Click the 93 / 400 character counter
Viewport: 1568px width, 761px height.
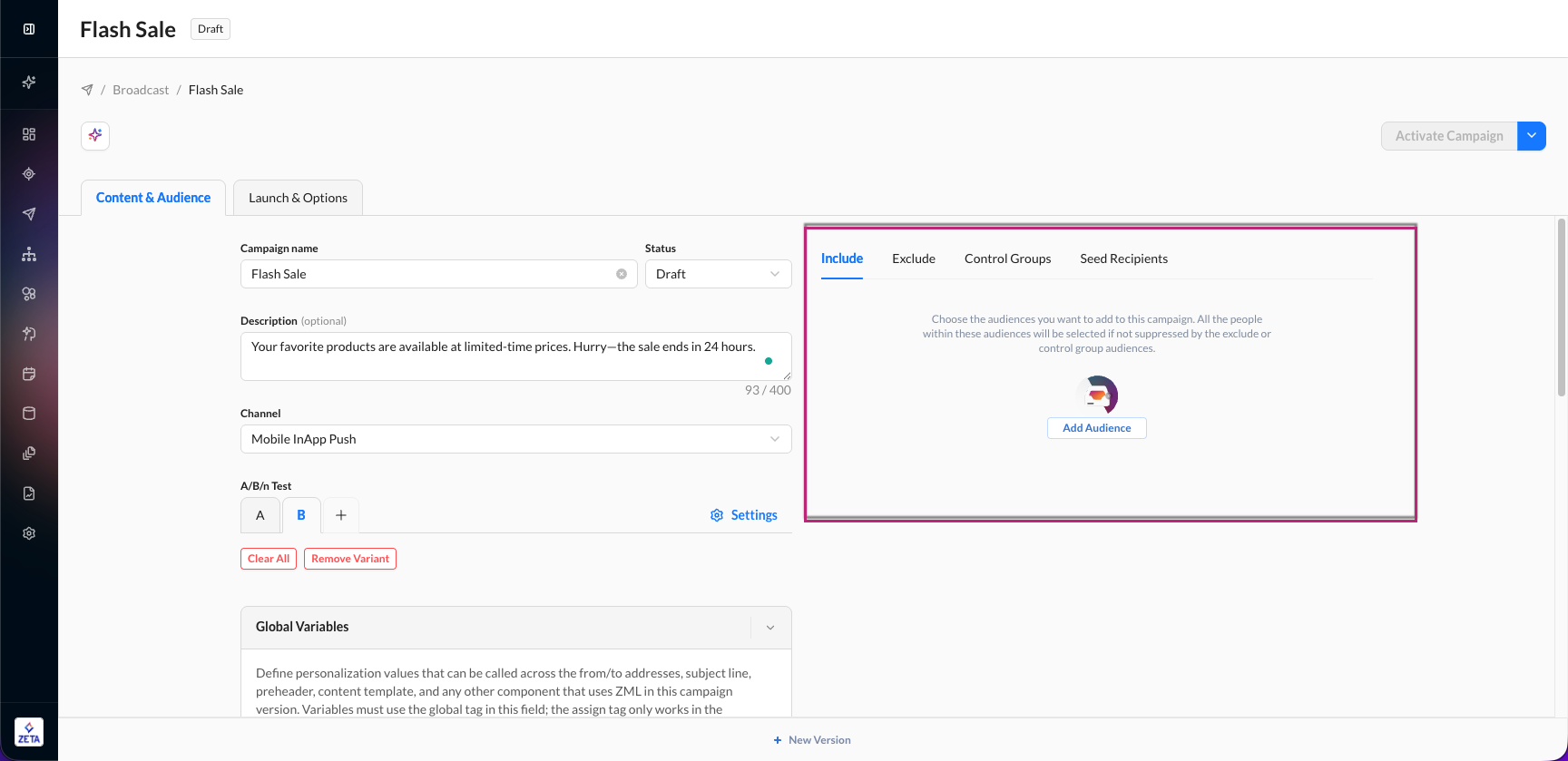[768, 390]
